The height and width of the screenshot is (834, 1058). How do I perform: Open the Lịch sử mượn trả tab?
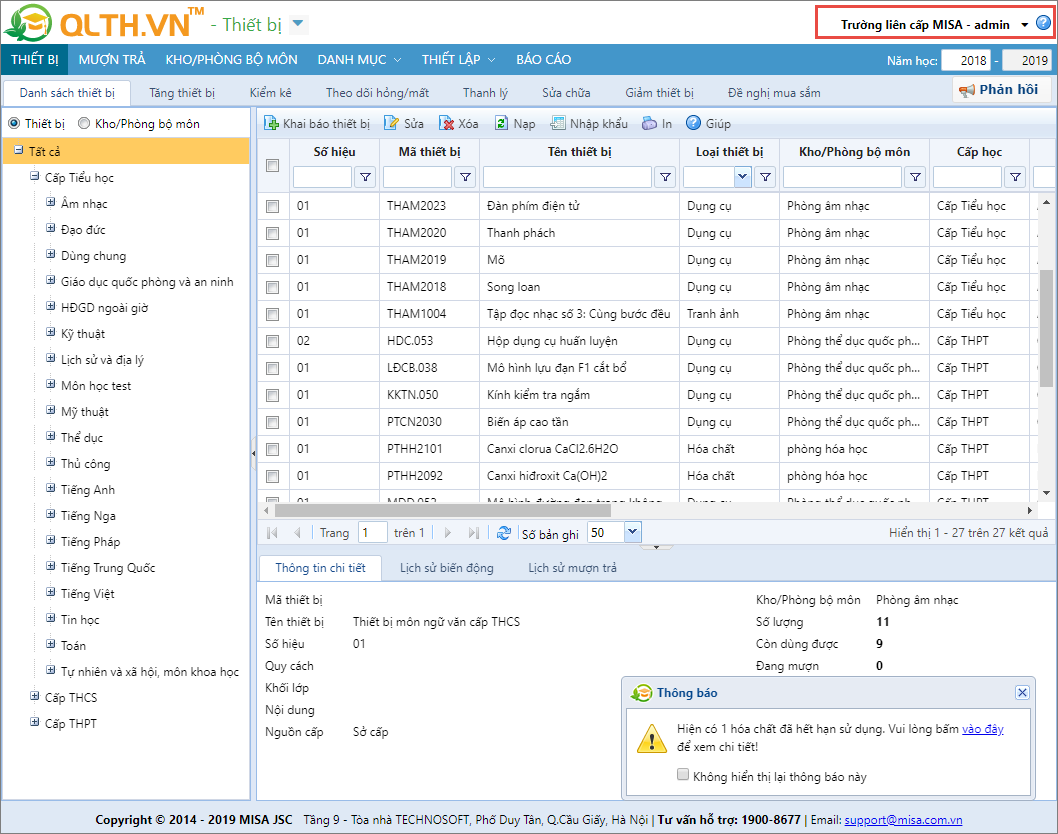point(572,567)
